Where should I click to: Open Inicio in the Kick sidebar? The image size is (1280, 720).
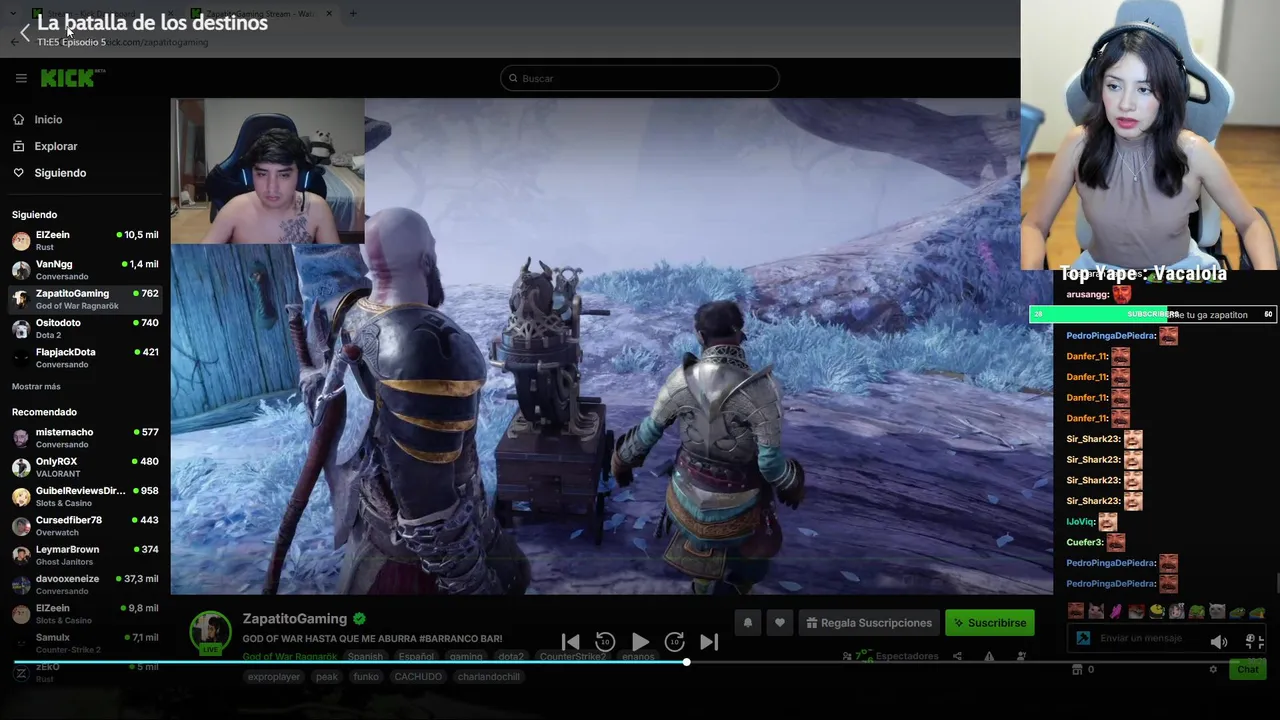48,119
